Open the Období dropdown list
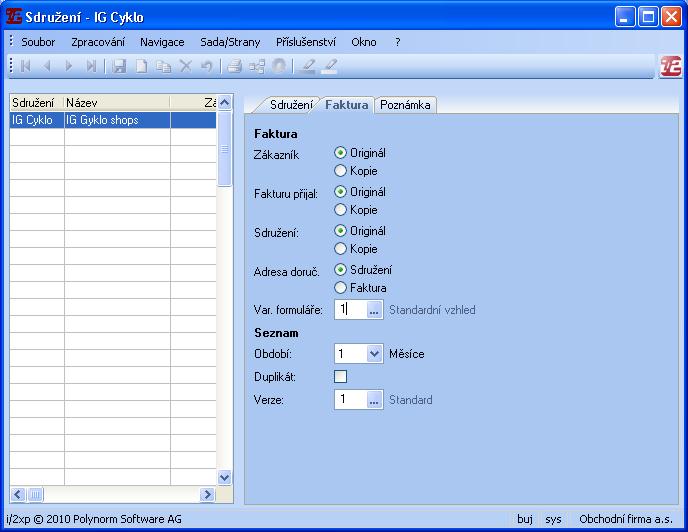688x532 pixels. coord(374,353)
